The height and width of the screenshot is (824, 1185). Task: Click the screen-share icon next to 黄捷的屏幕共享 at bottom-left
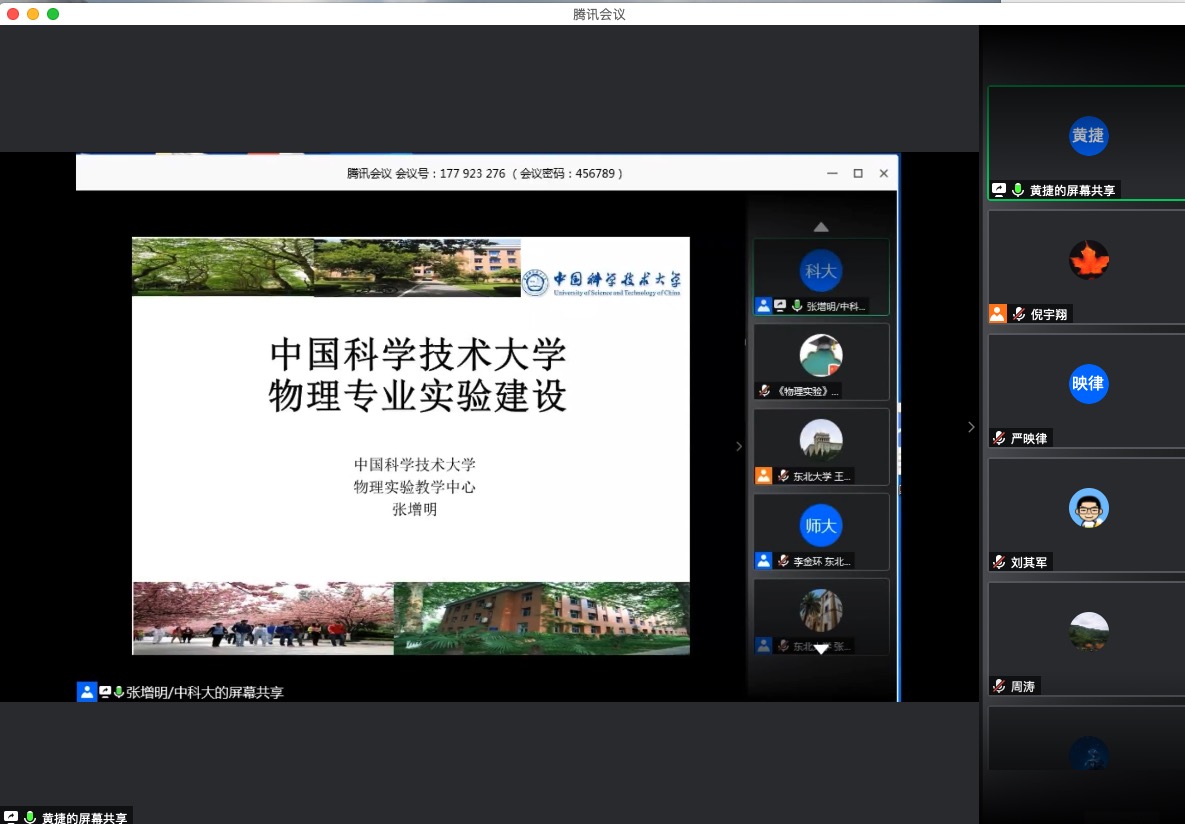11,817
